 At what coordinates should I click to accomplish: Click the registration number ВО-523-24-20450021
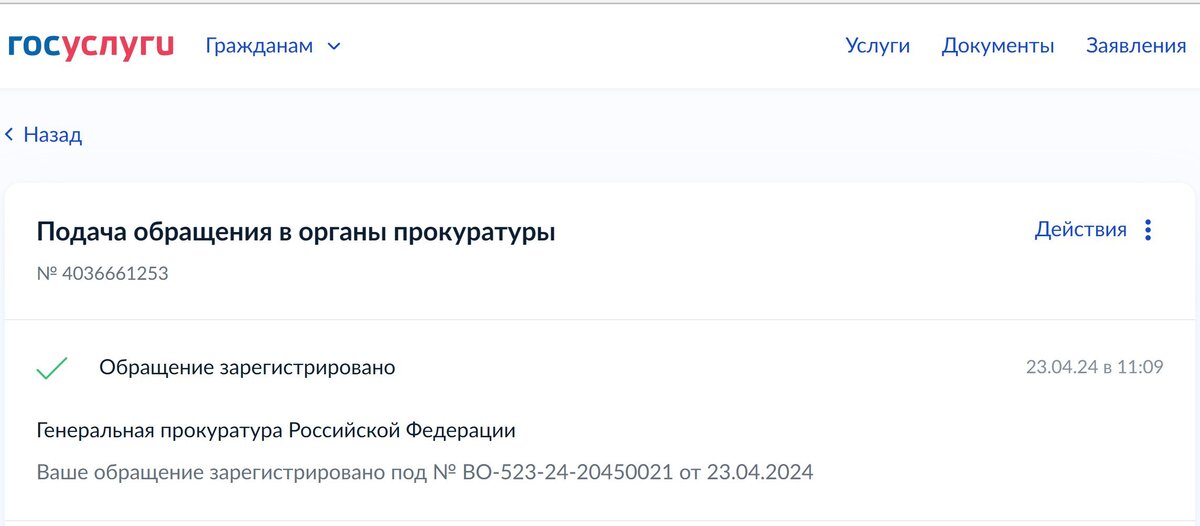coord(568,472)
